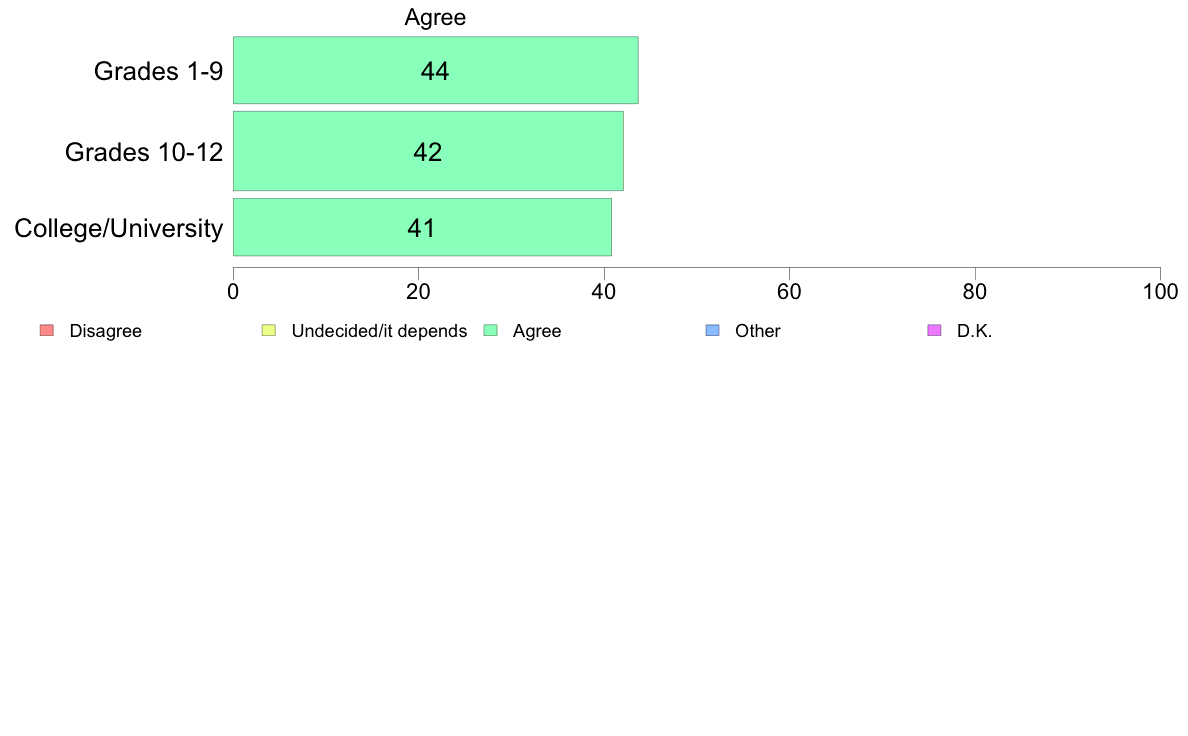The image size is (1188, 736).
Task: Click the value 44 bar label
Action: 435,71
